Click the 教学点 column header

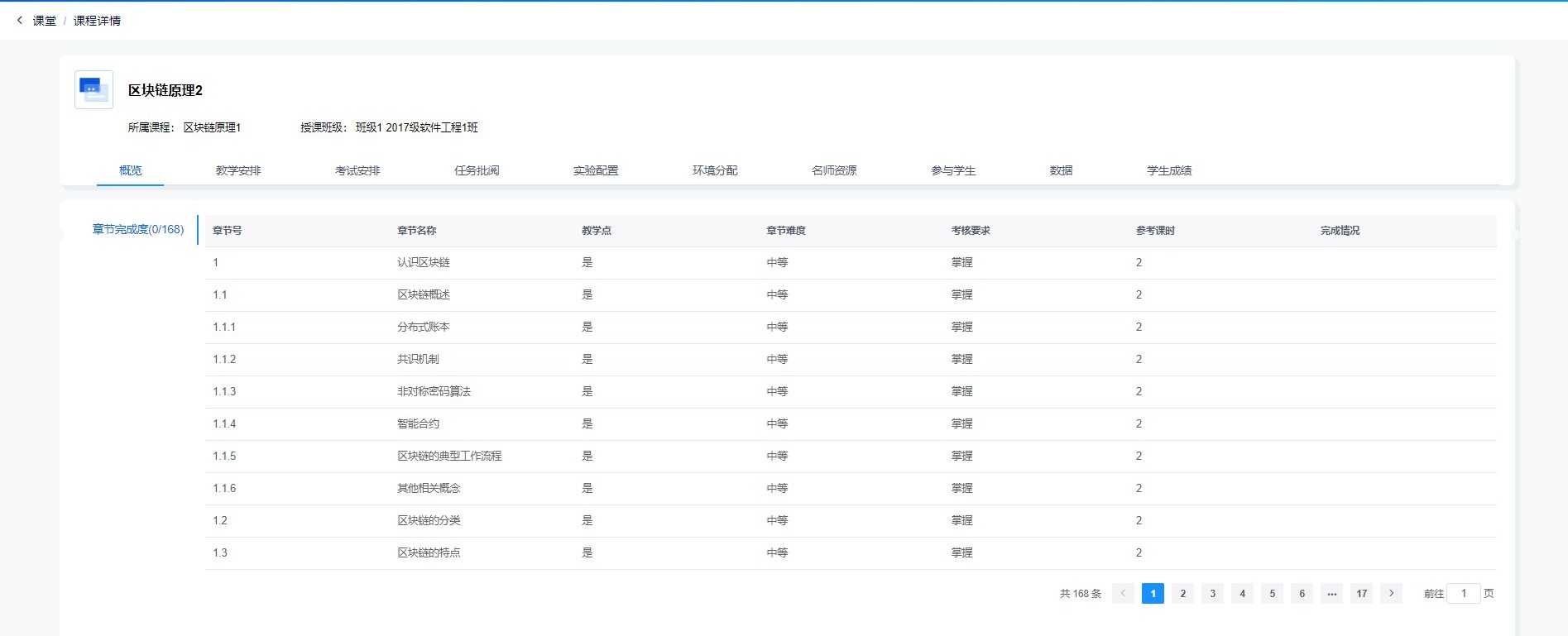597,231
